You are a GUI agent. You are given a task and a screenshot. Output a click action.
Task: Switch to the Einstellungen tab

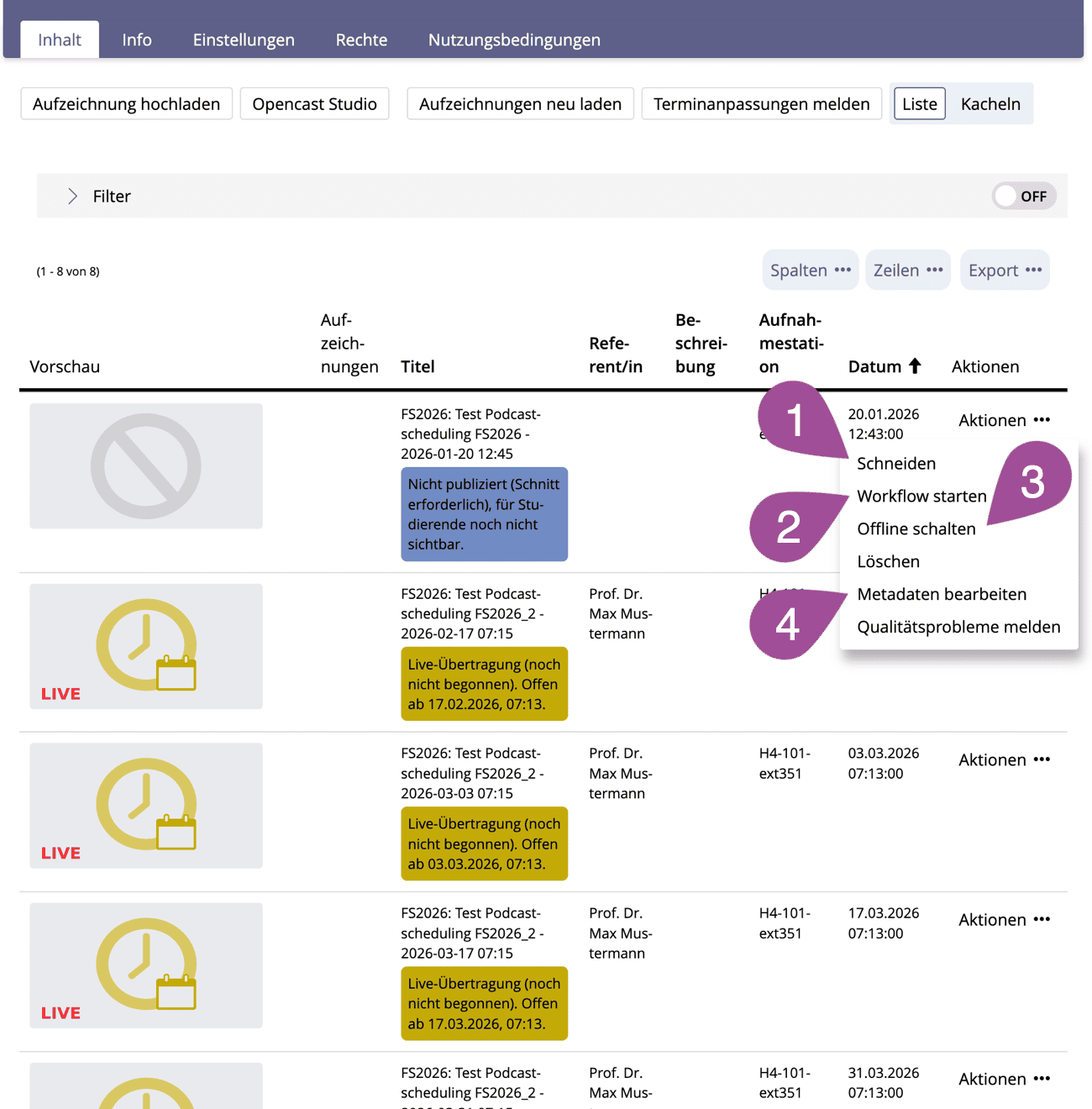coord(244,39)
